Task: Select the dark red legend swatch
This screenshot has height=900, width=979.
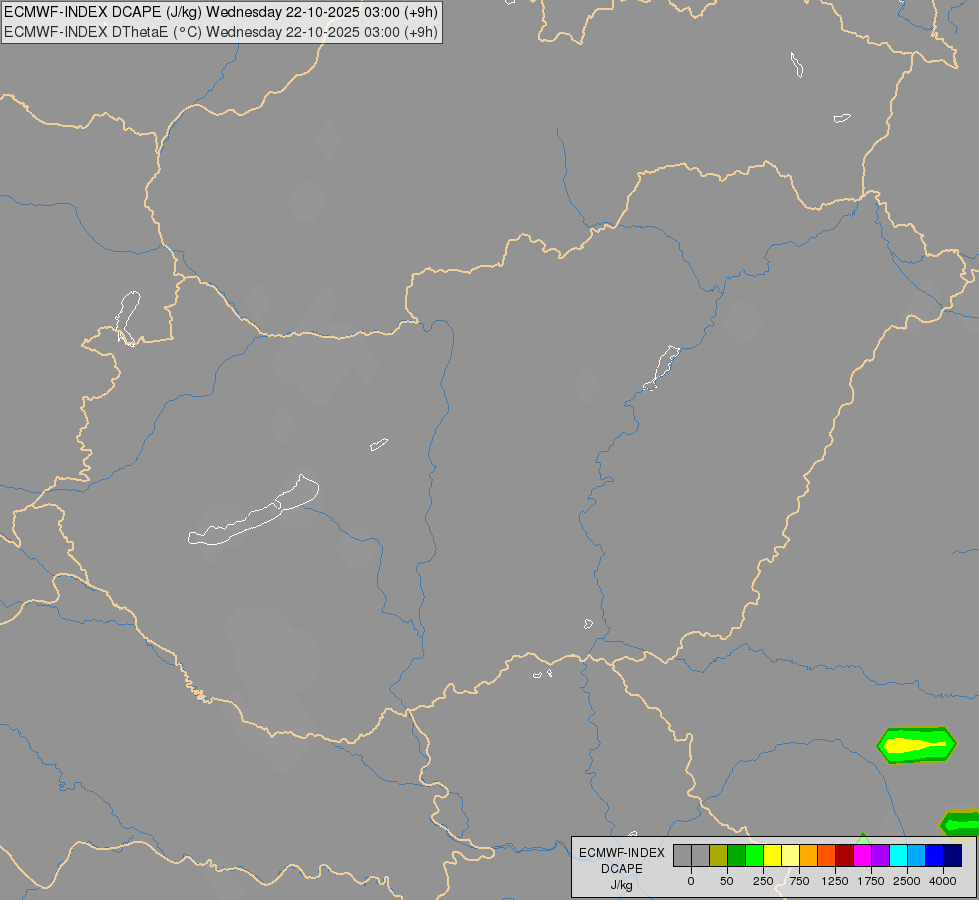Action: pos(845,856)
